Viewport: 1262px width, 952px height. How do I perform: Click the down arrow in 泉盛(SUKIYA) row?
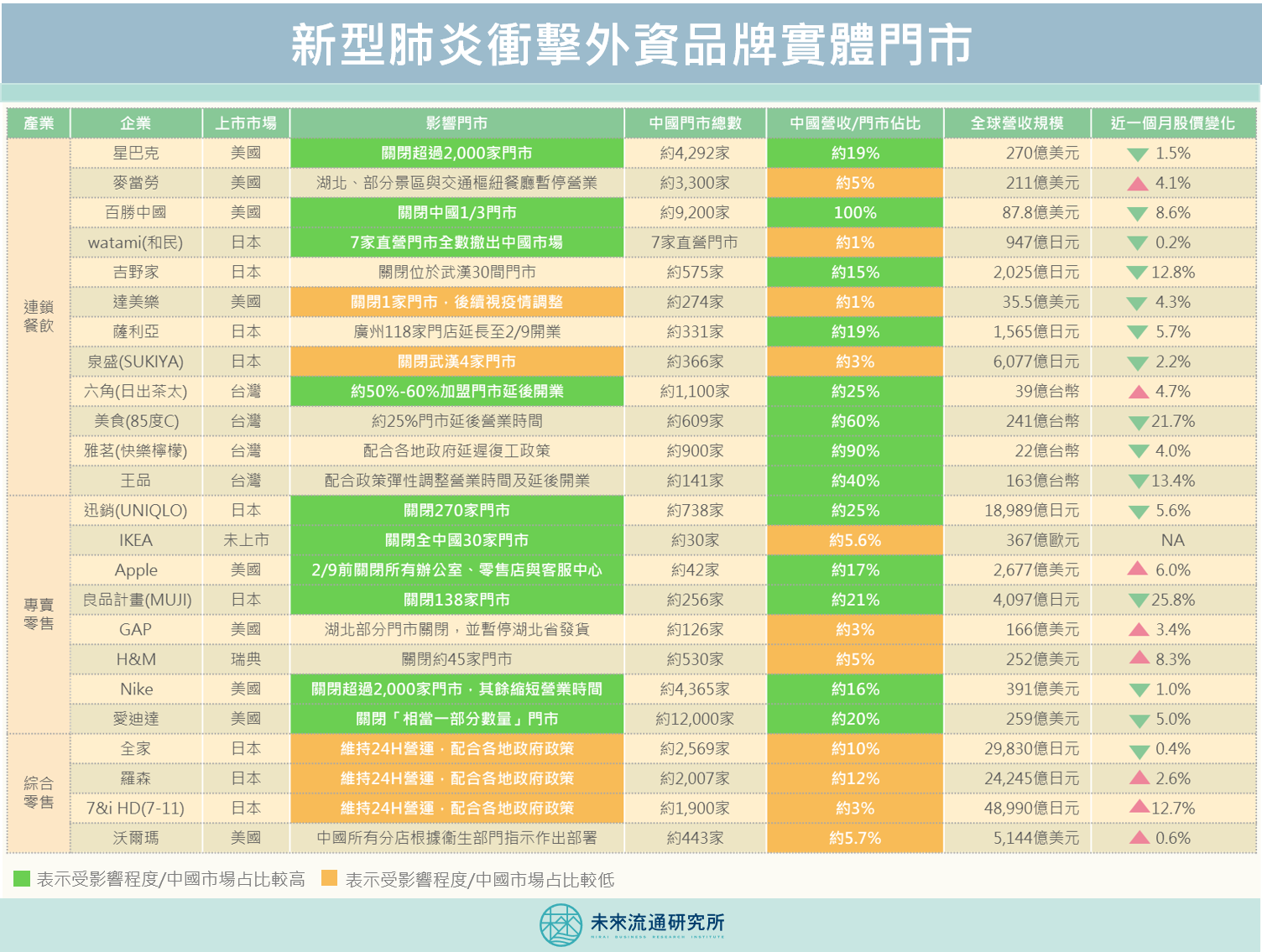1138,362
